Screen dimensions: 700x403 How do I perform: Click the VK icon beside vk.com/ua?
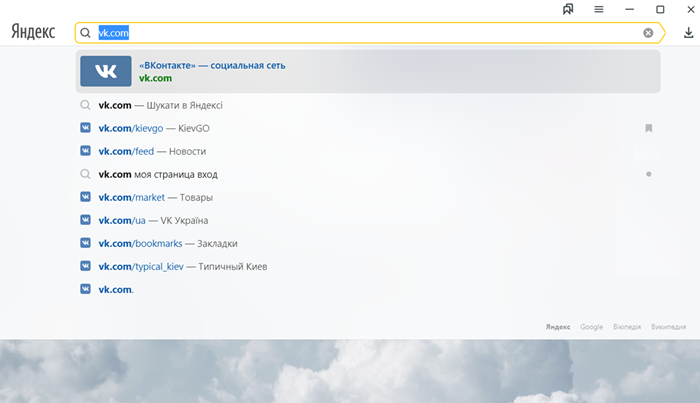point(85,220)
